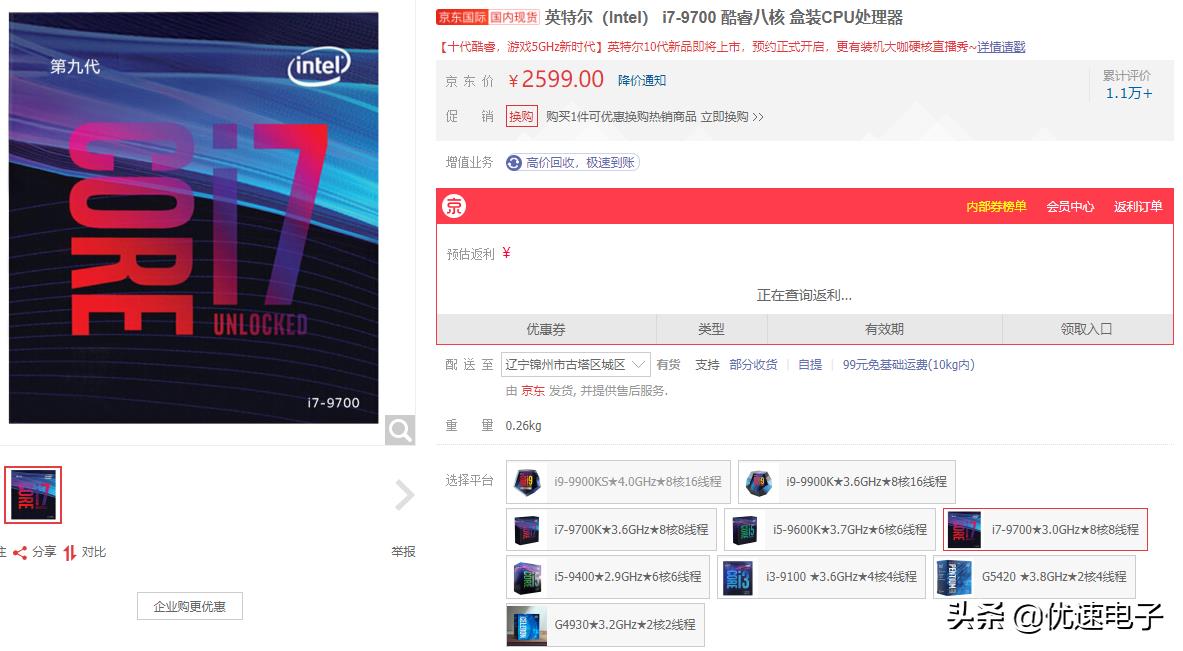
Task: Click 自提 pickup link
Action: [810, 365]
